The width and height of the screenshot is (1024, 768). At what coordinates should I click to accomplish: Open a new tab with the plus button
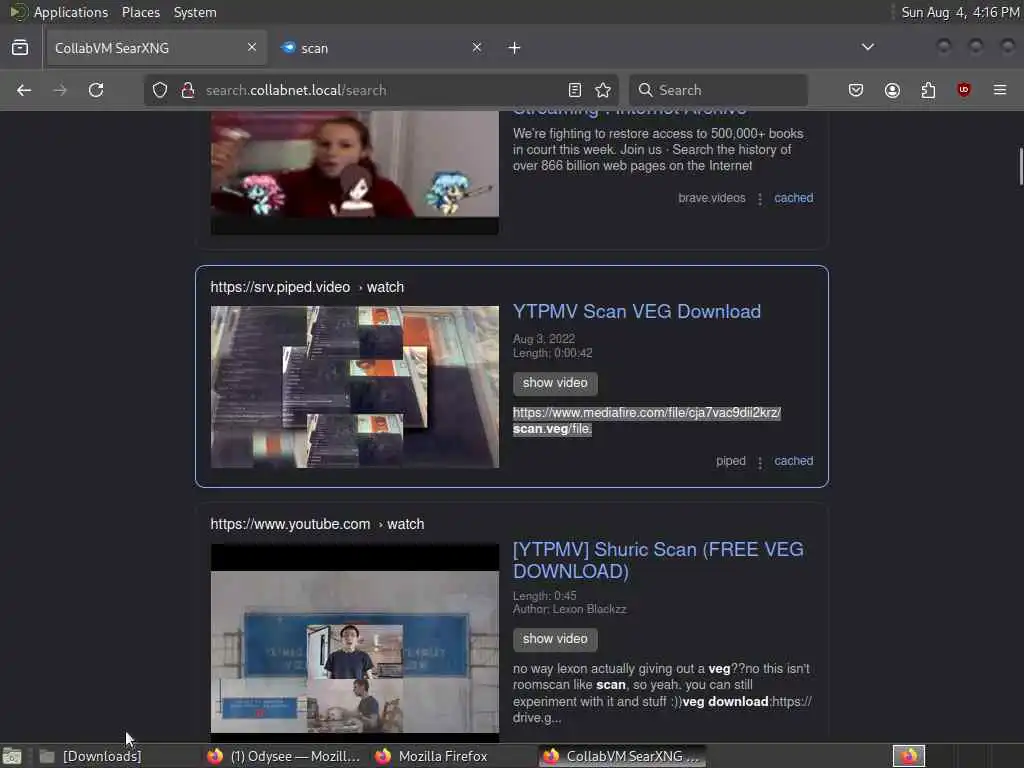pyautogui.click(x=515, y=48)
